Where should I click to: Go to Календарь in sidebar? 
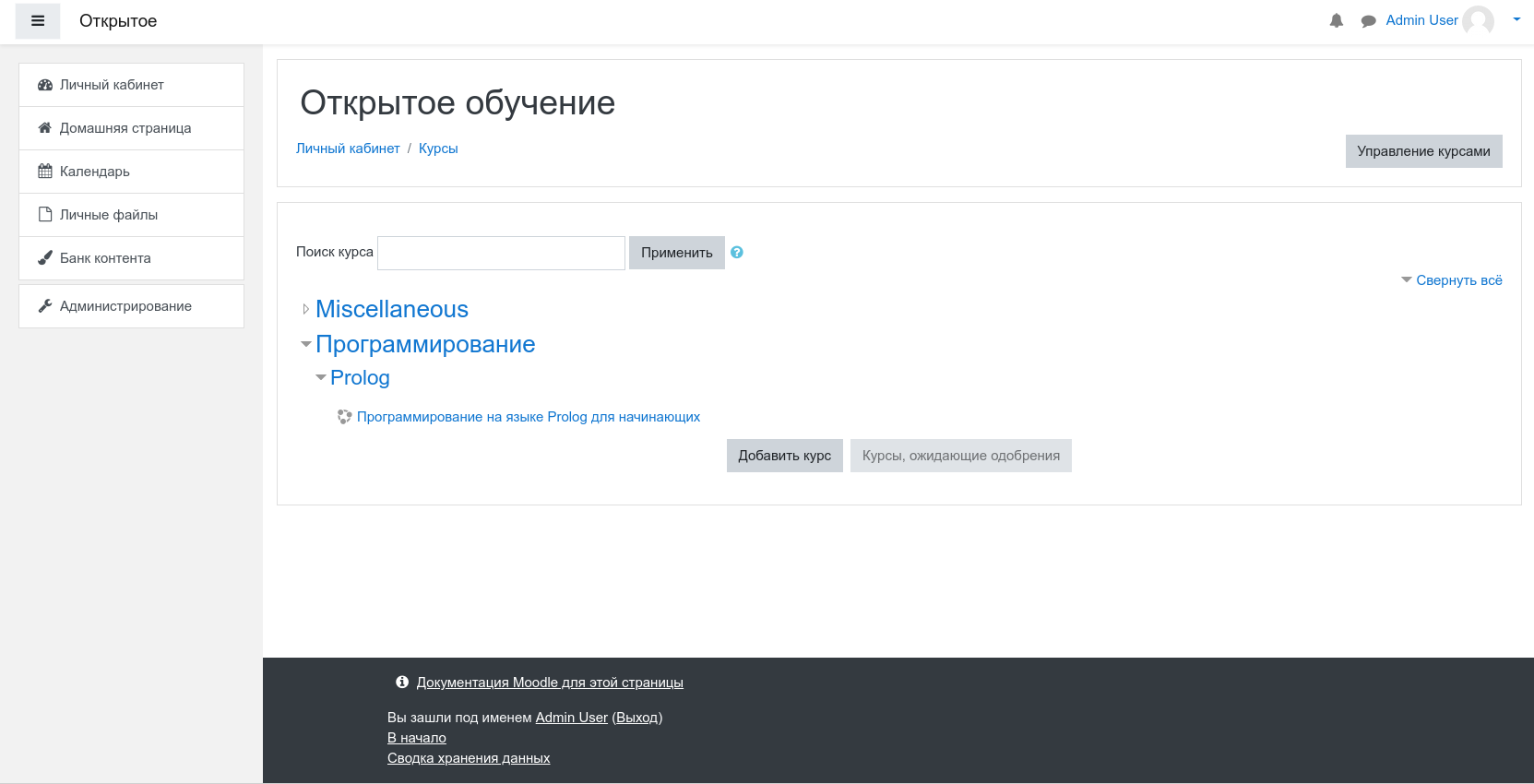tap(94, 172)
